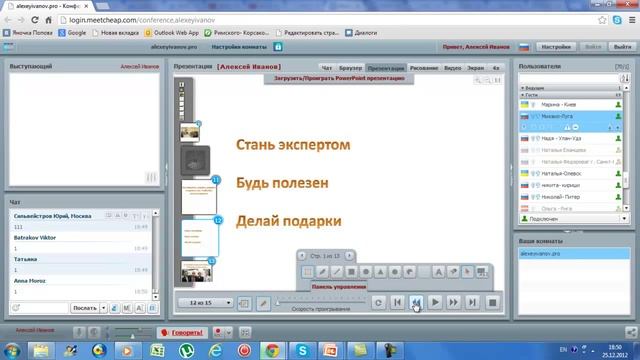Click the users search field
This screenshot has width=640, height=360.
pos(569,78)
